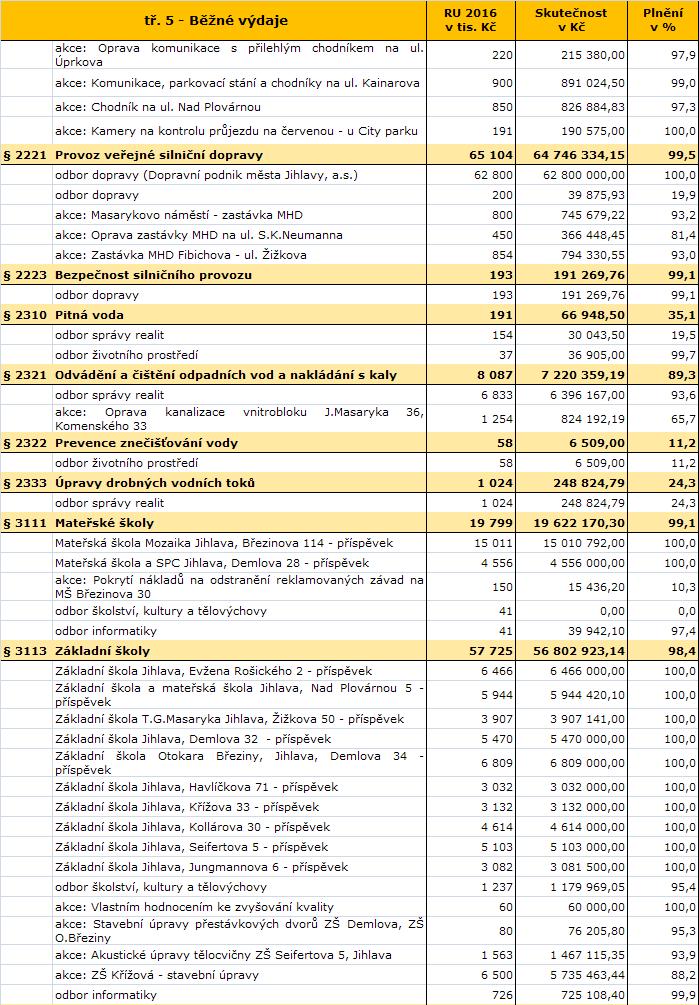699x1005 pixels.
Task: Select 'Základní škola Jihlava, Evžena Rošického 2'
Action: coord(213,671)
